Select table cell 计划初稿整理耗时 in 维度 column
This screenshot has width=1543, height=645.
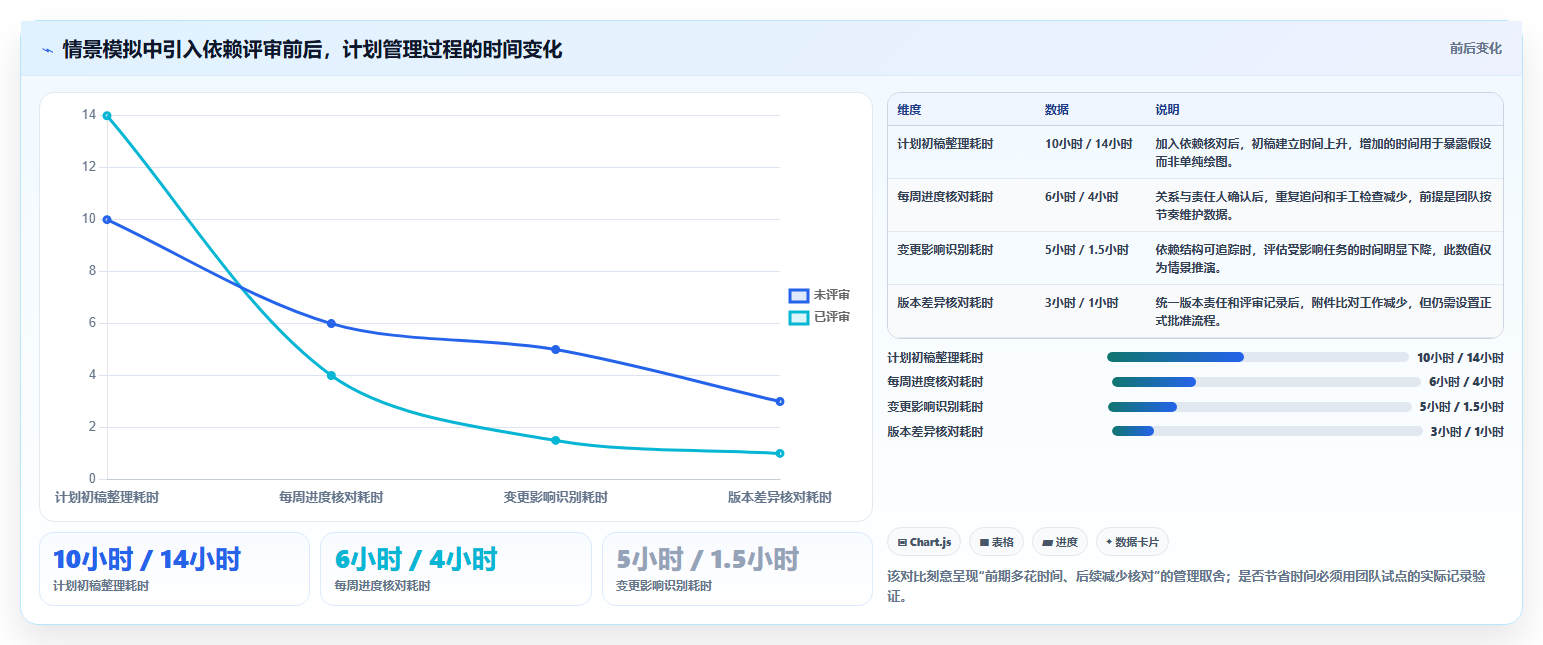pyautogui.click(x=945, y=144)
